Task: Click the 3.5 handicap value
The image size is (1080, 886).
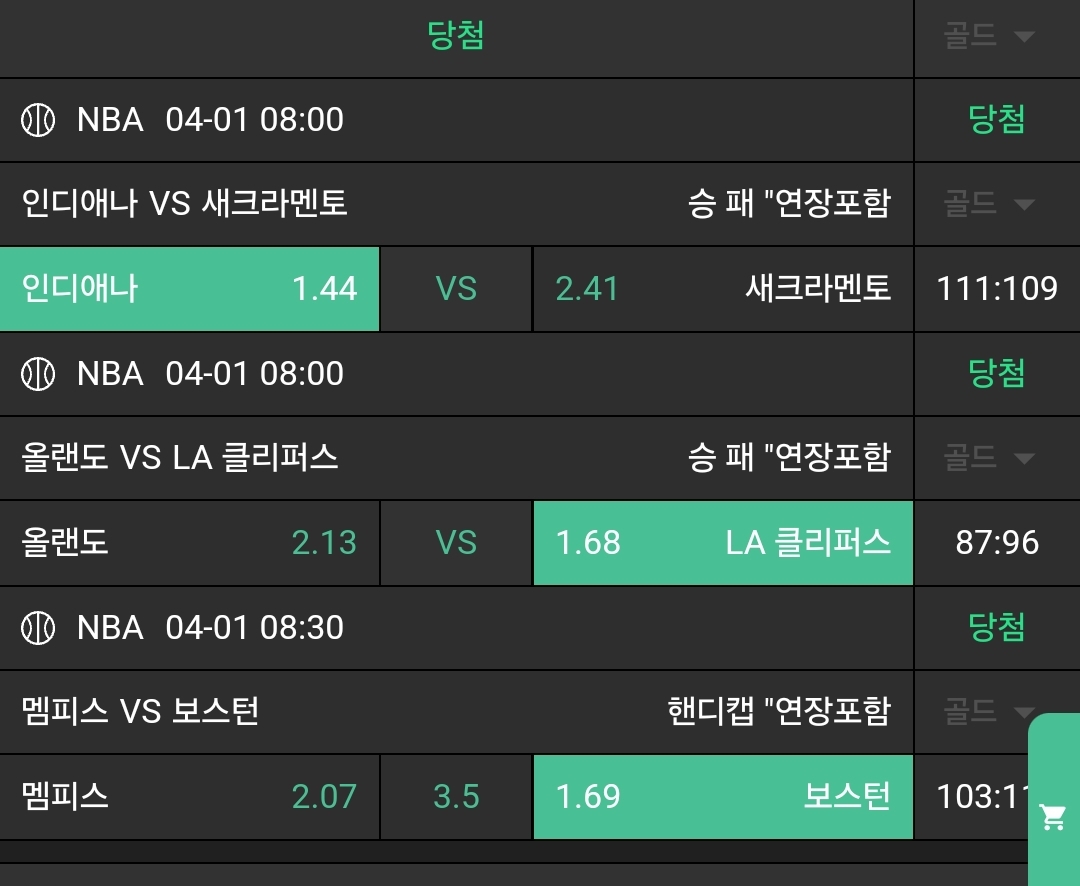Action: [456, 797]
